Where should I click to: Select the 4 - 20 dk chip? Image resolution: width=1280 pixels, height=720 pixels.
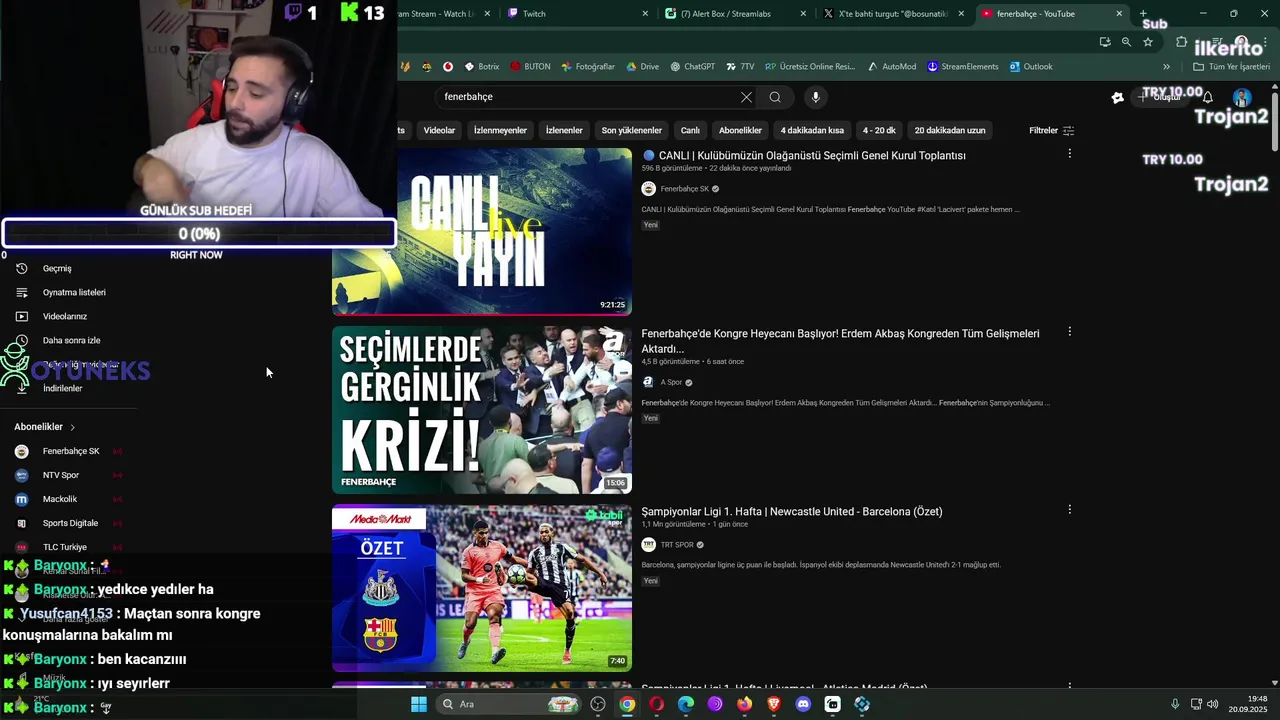[x=879, y=130]
